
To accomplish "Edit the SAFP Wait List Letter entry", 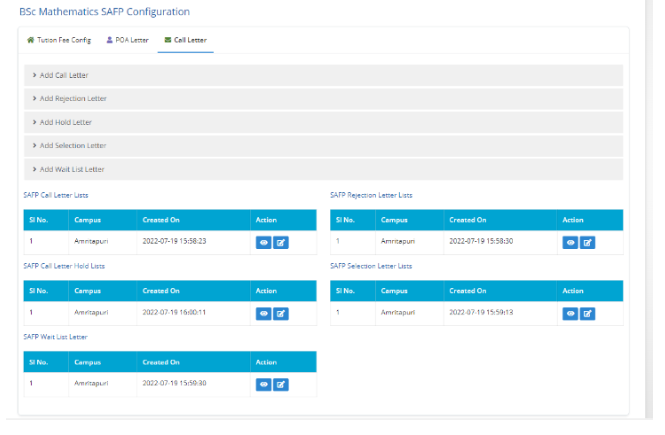I will tap(281, 384).
